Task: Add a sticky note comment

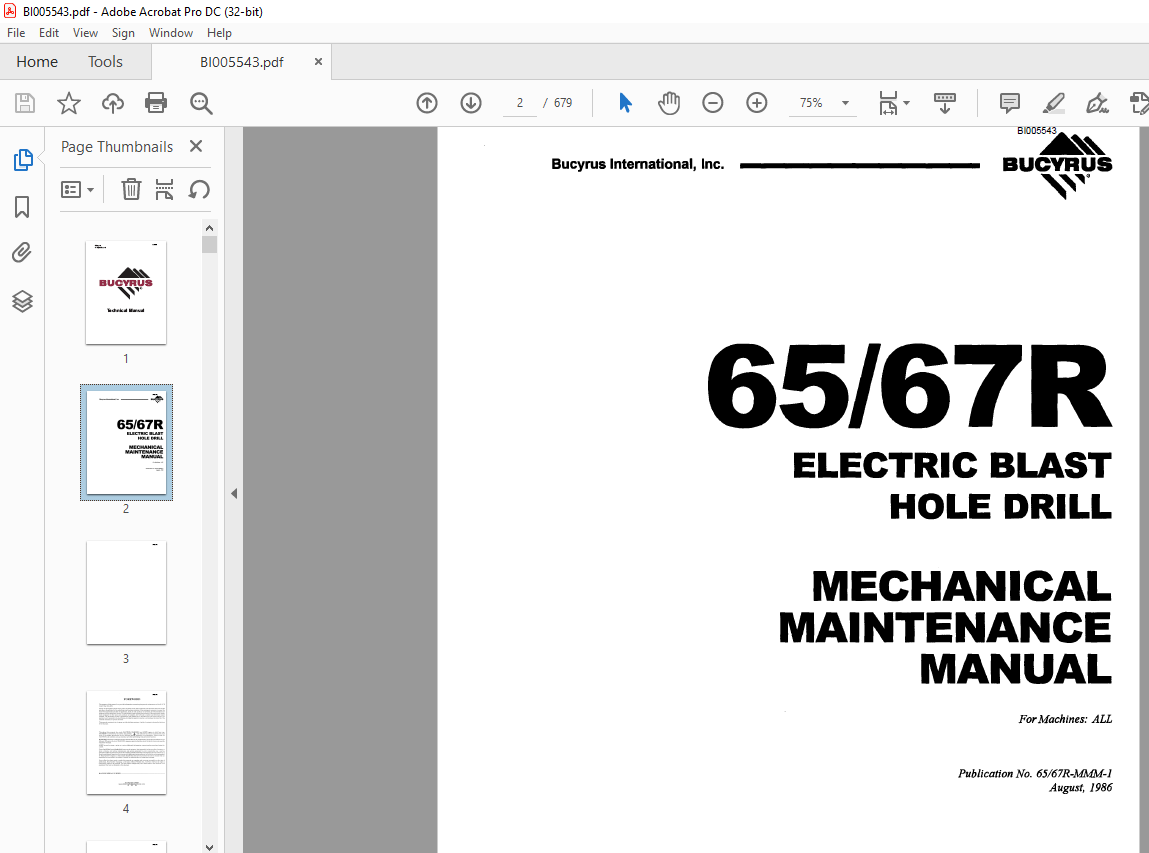Action: [1010, 103]
